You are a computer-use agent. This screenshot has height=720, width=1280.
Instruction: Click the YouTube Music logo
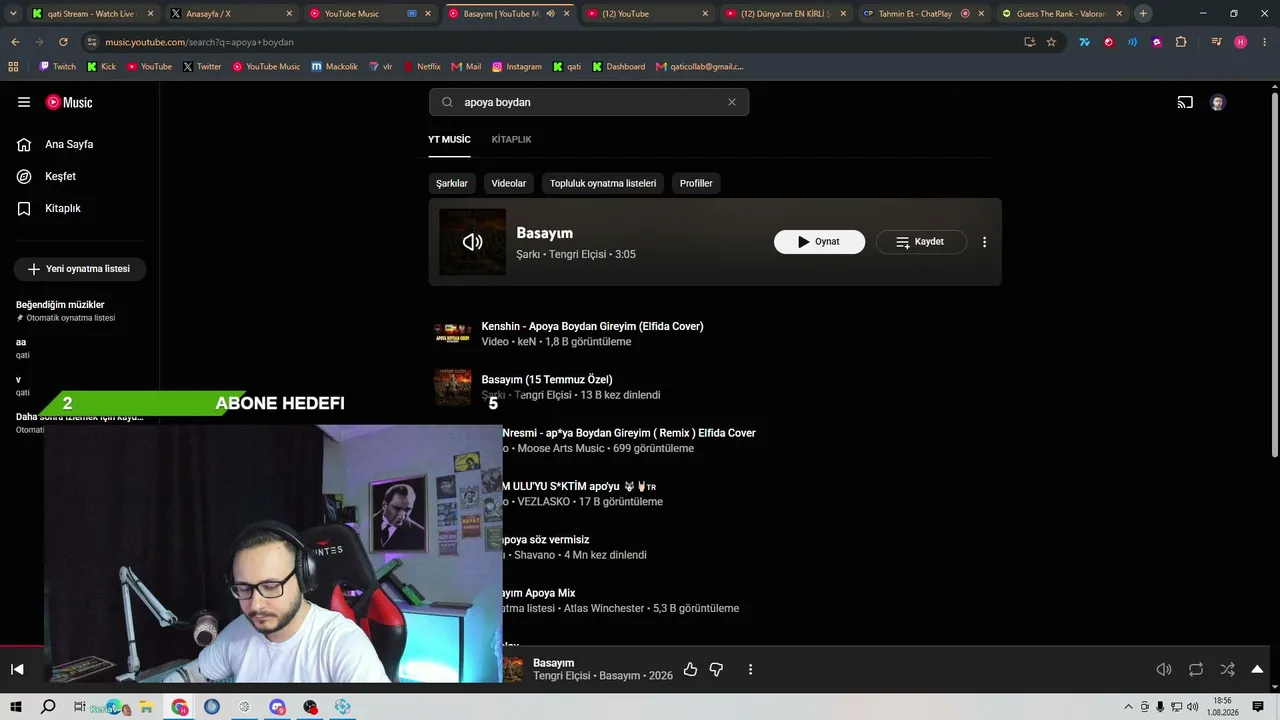(x=69, y=102)
